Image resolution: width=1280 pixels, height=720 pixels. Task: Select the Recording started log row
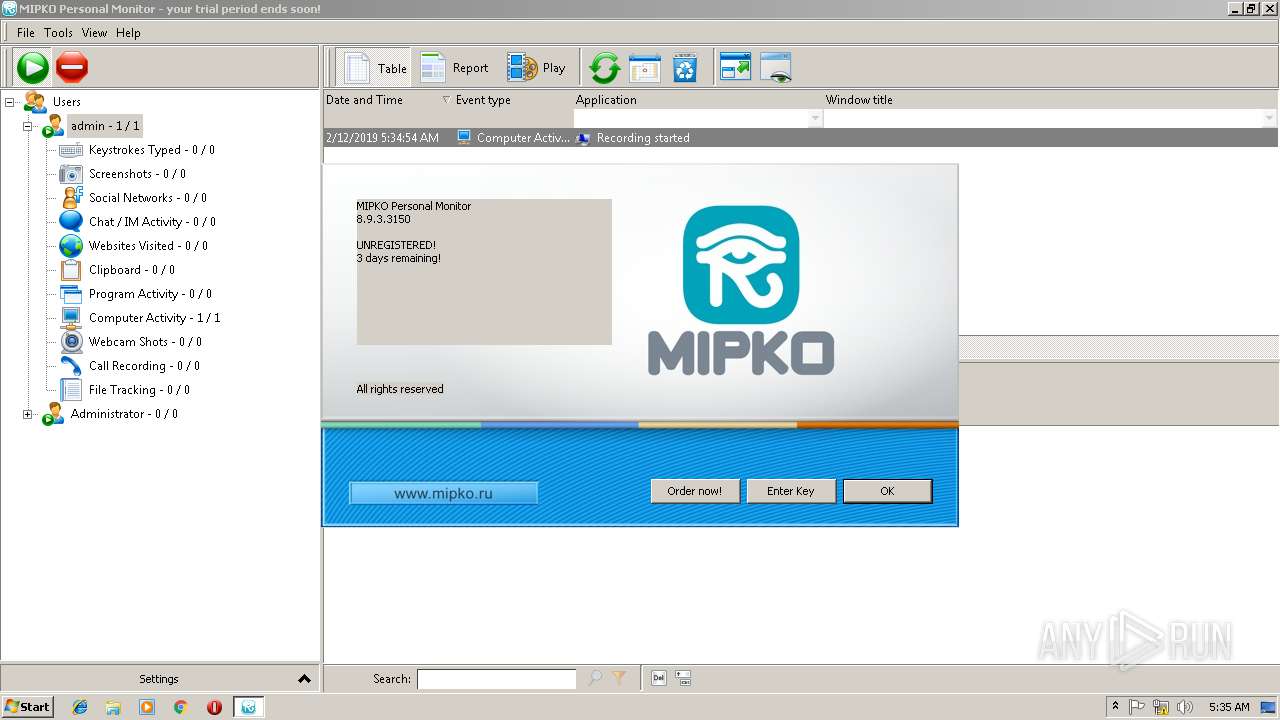[x=800, y=138]
